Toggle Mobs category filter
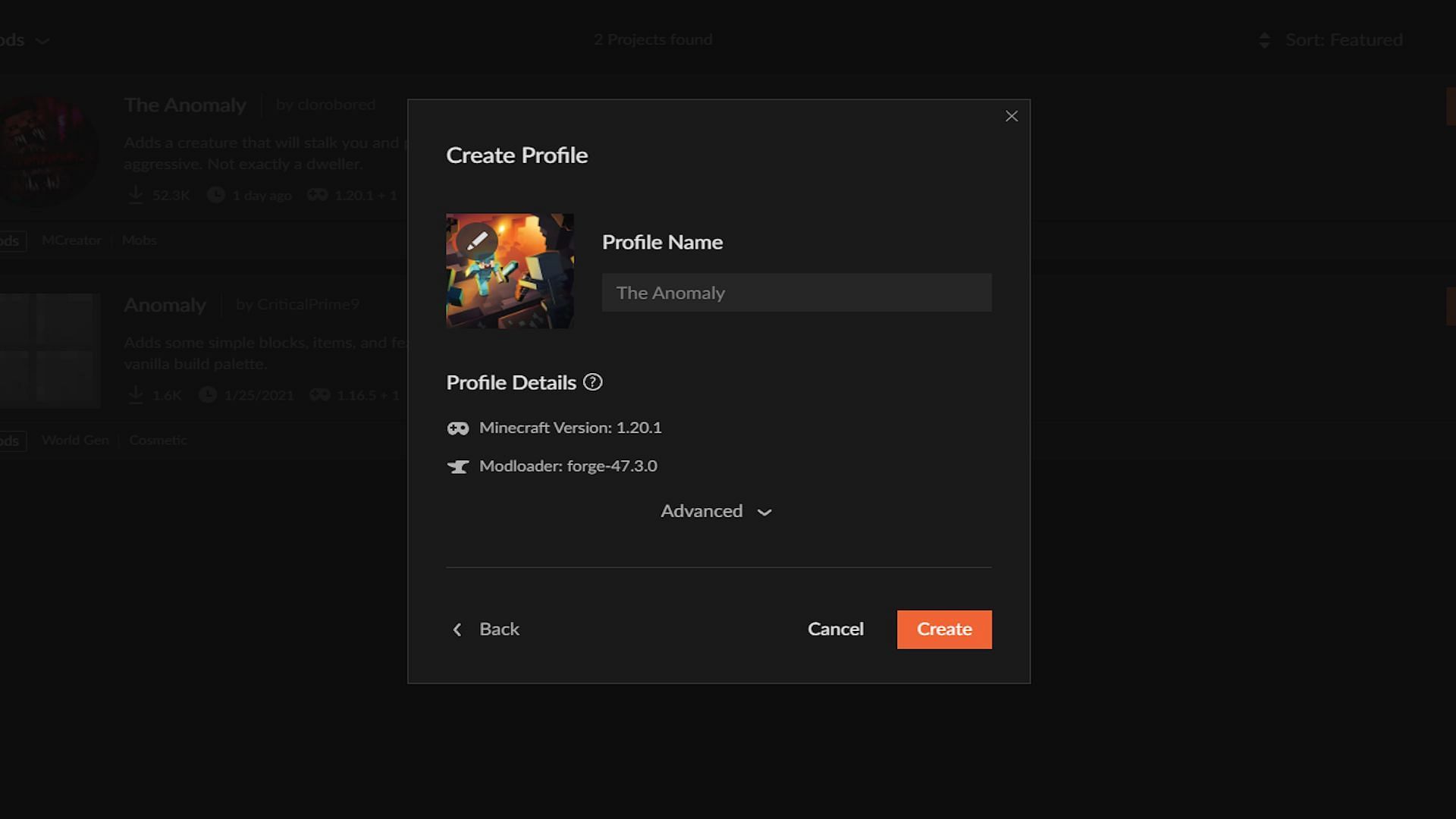The height and width of the screenshot is (819, 1456). pyautogui.click(x=139, y=240)
